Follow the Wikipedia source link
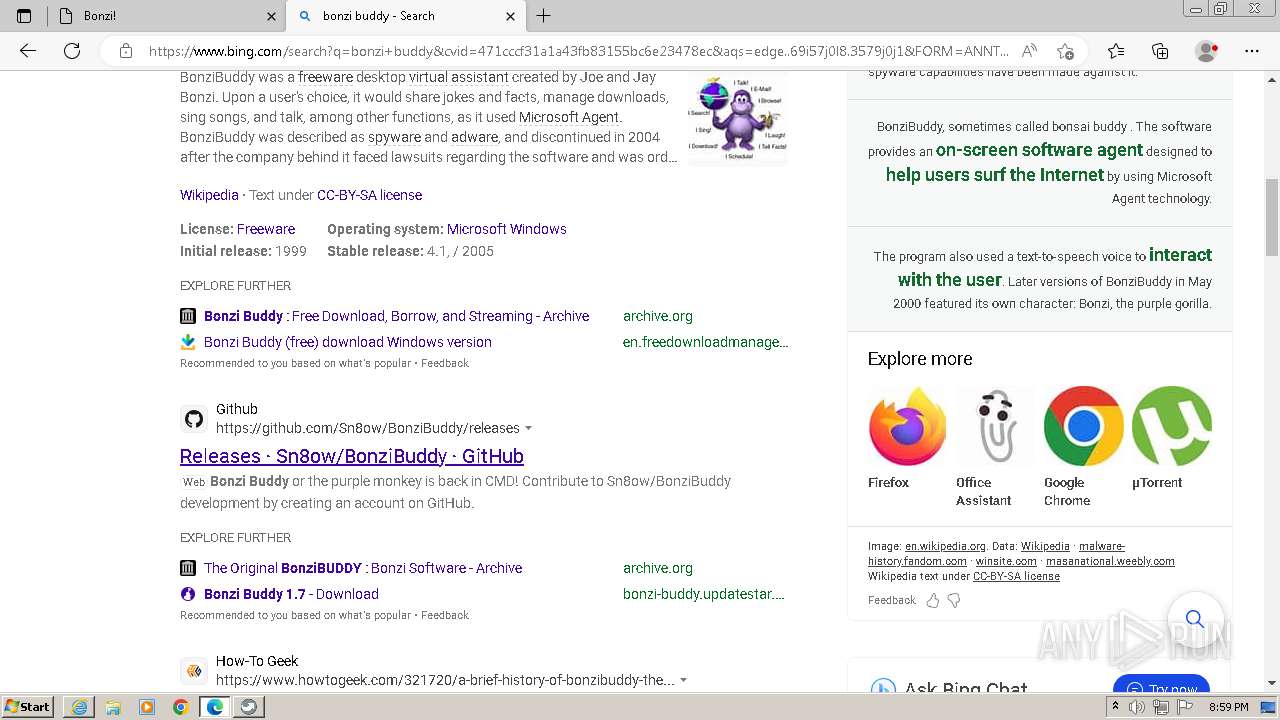Viewport: 1280px width, 720px height. (209, 195)
